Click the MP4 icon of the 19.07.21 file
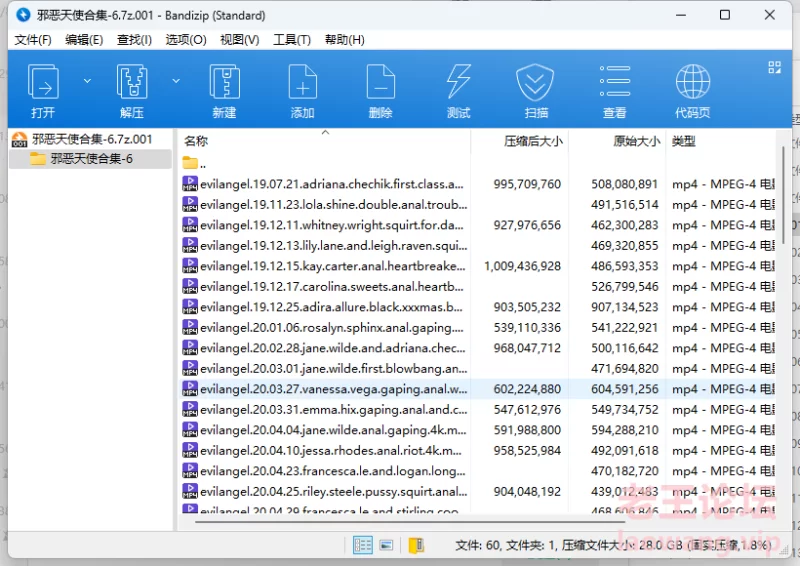This screenshot has height=566, width=800. click(x=190, y=184)
